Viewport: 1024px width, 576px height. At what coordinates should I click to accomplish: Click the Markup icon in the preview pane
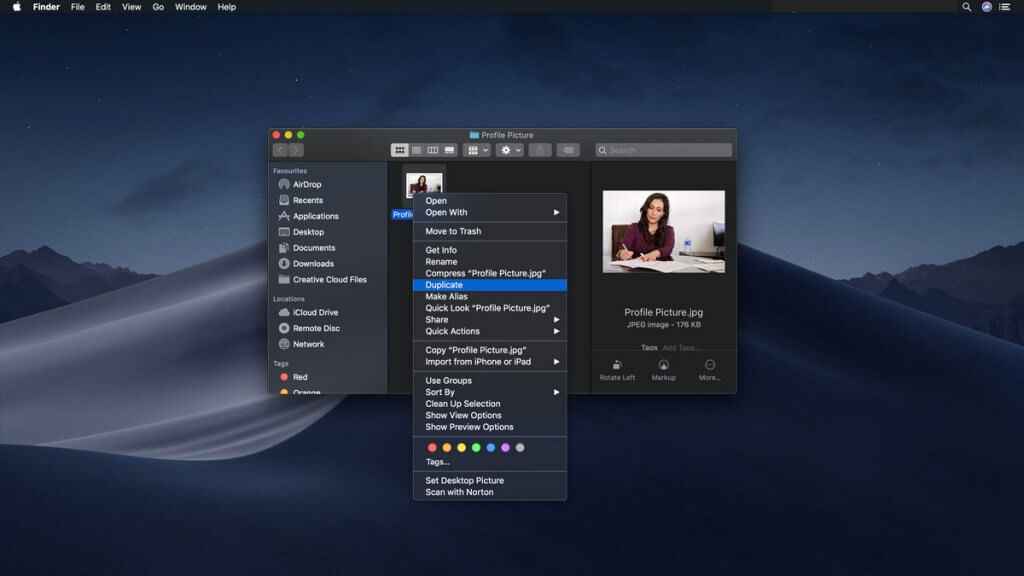click(663, 365)
